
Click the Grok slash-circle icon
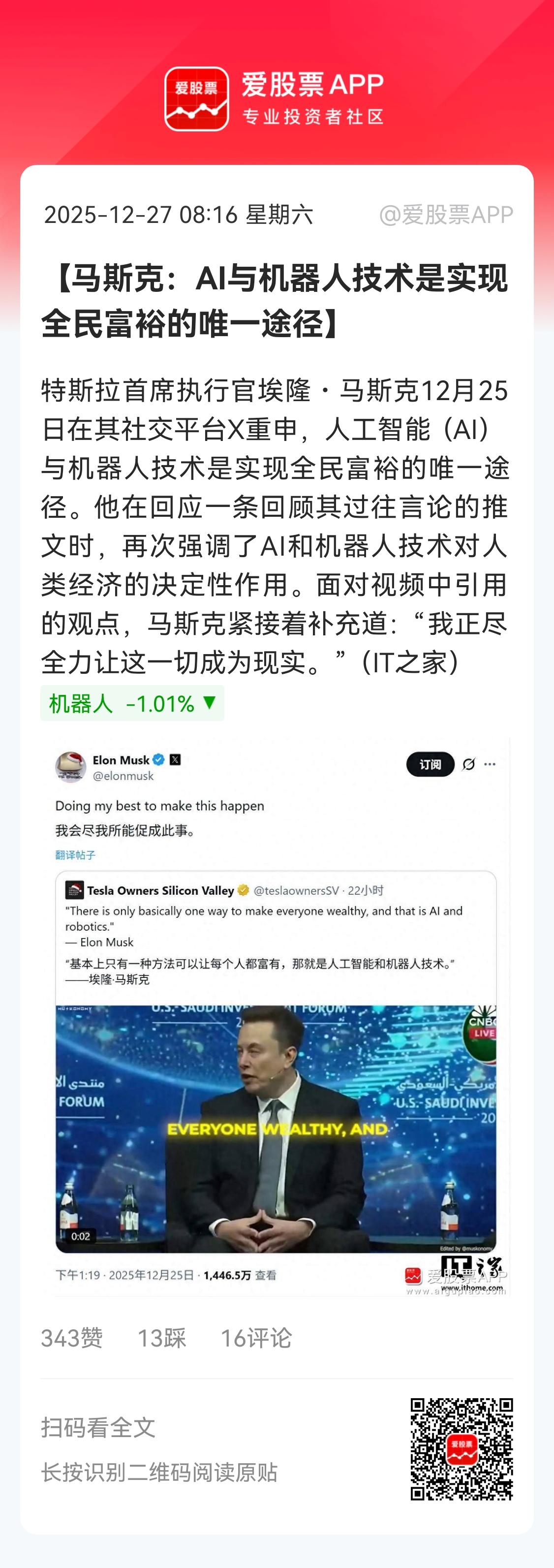[x=469, y=764]
